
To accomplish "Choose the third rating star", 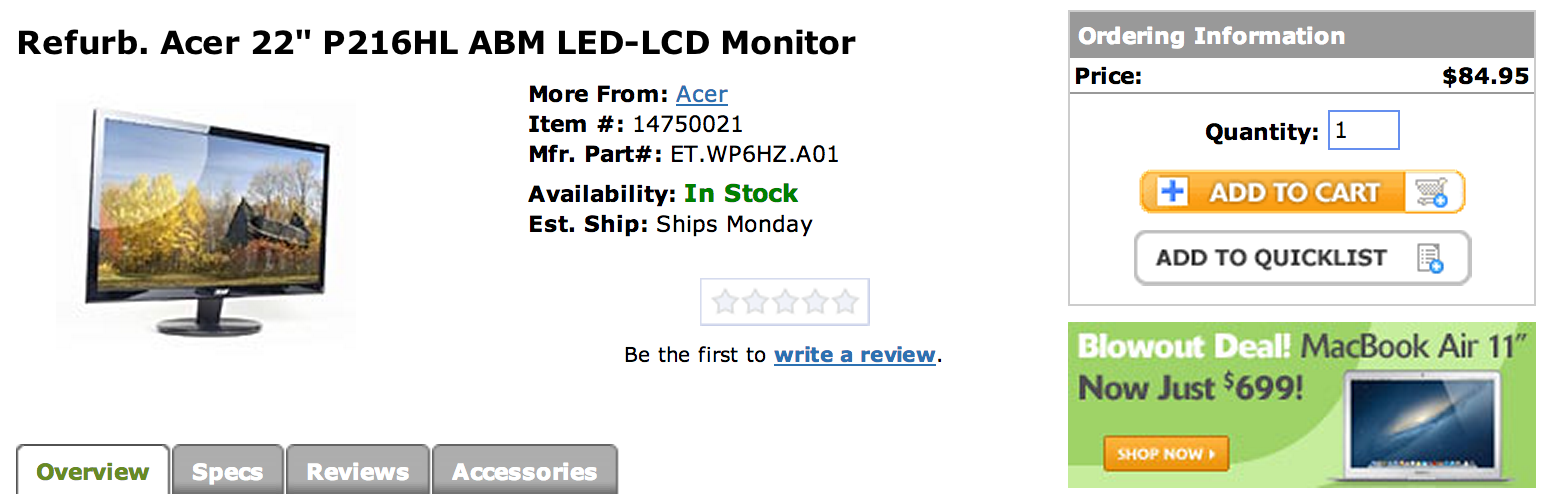I will (x=785, y=302).
